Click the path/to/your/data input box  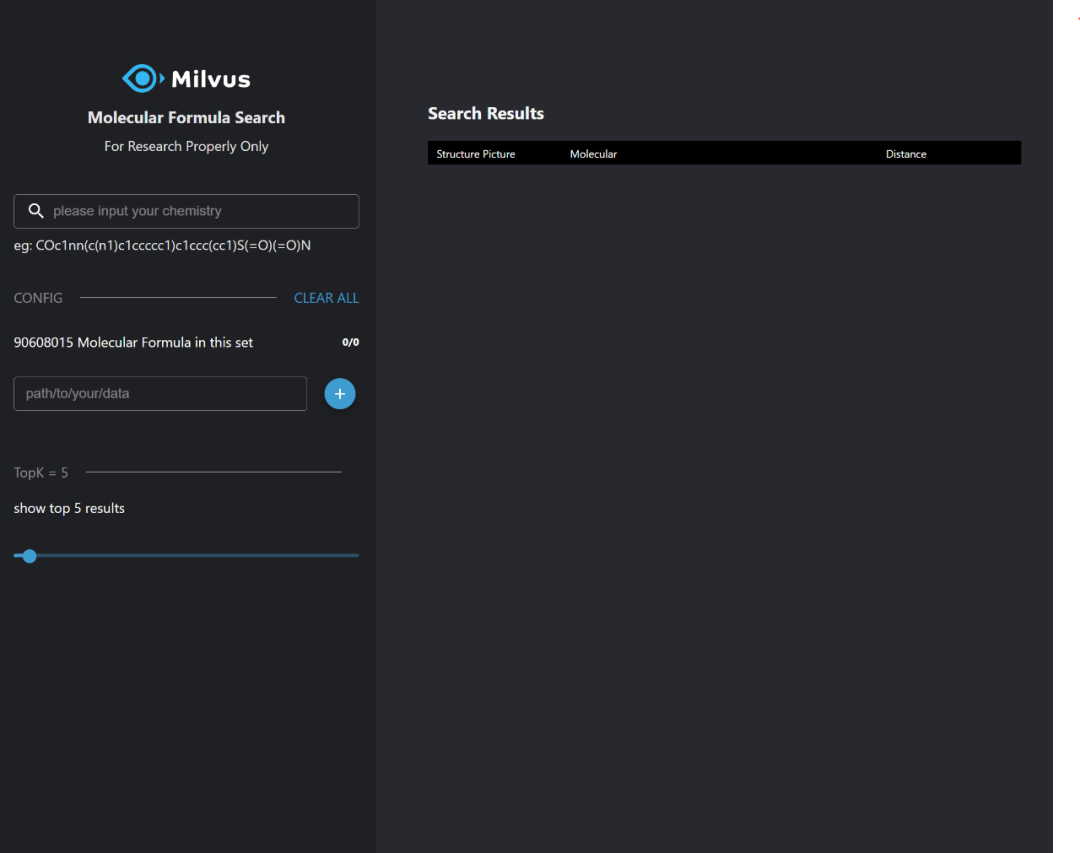tap(160, 393)
